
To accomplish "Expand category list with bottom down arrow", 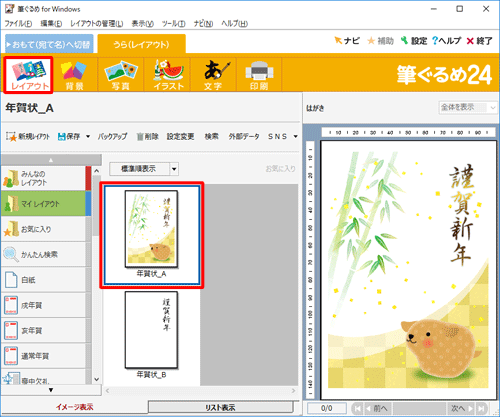I will (x=51, y=390).
